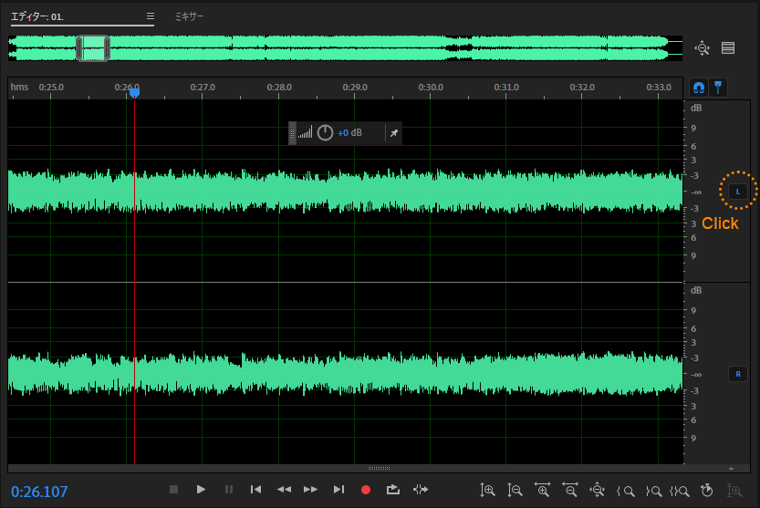Click the HUD drag grip handle
The width and height of the screenshot is (760, 508).
tap(292, 133)
